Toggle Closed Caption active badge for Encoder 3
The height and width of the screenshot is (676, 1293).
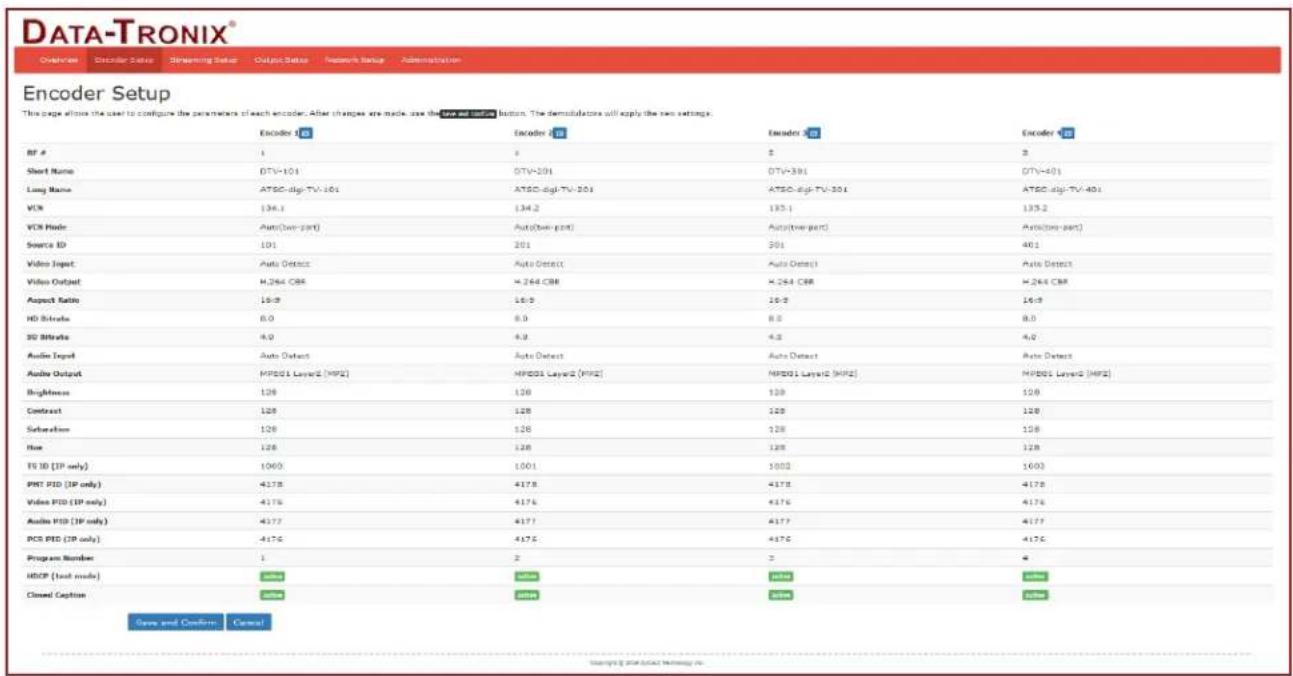[780, 594]
